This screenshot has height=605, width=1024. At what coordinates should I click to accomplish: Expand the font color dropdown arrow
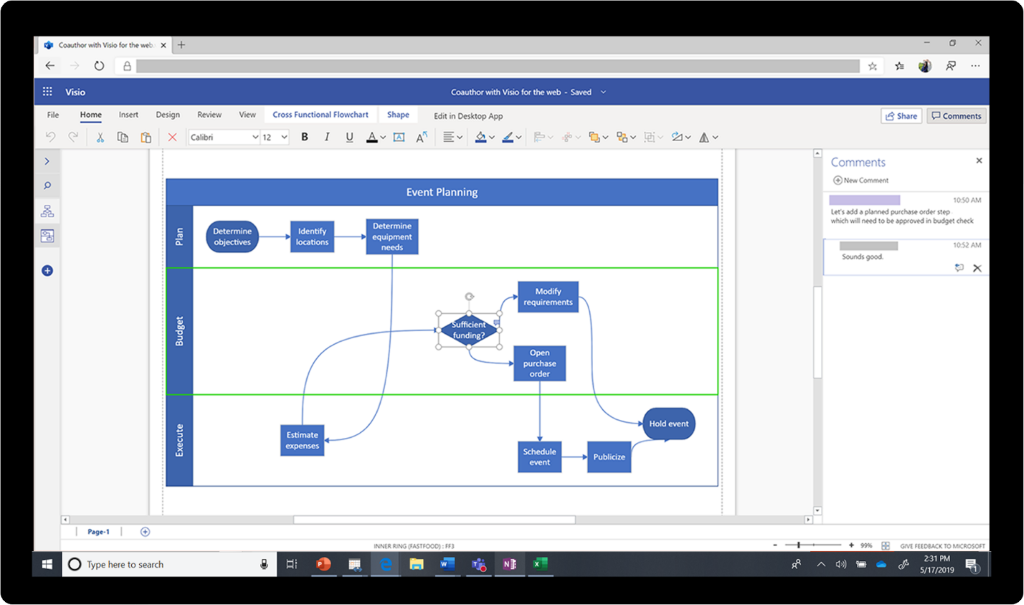click(x=382, y=137)
